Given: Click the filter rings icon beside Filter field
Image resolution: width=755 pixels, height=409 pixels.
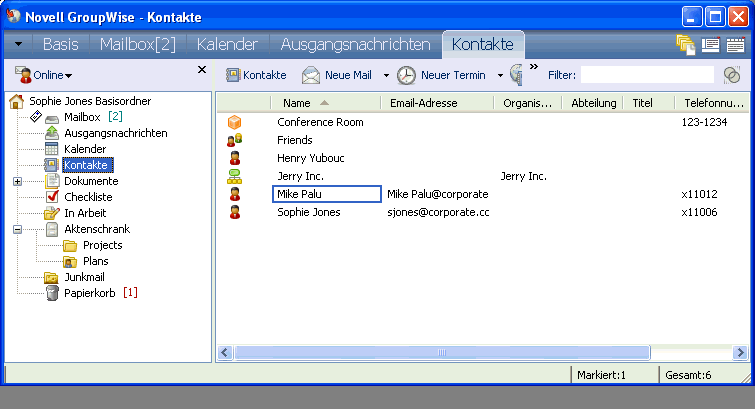Looking at the screenshot, I should tap(732, 75).
